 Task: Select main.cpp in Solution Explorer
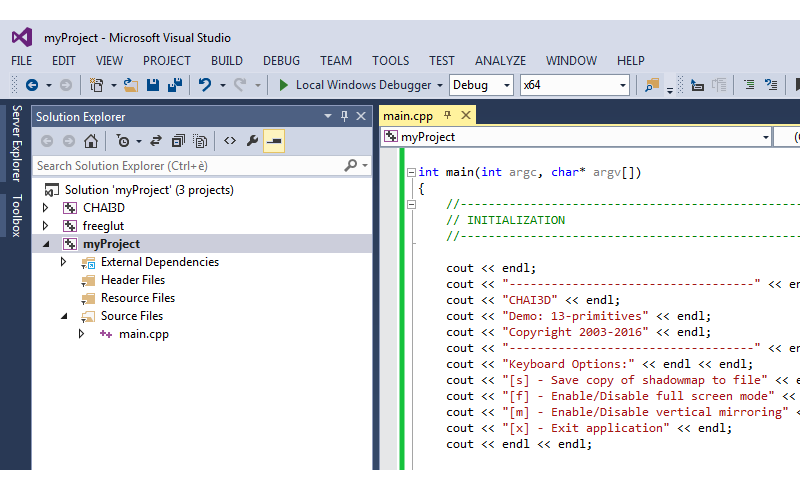143,334
